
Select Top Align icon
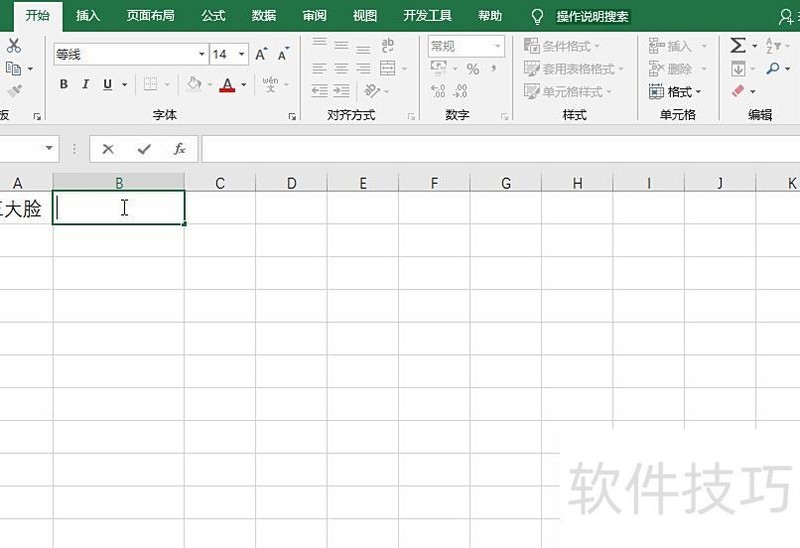tap(319, 43)
